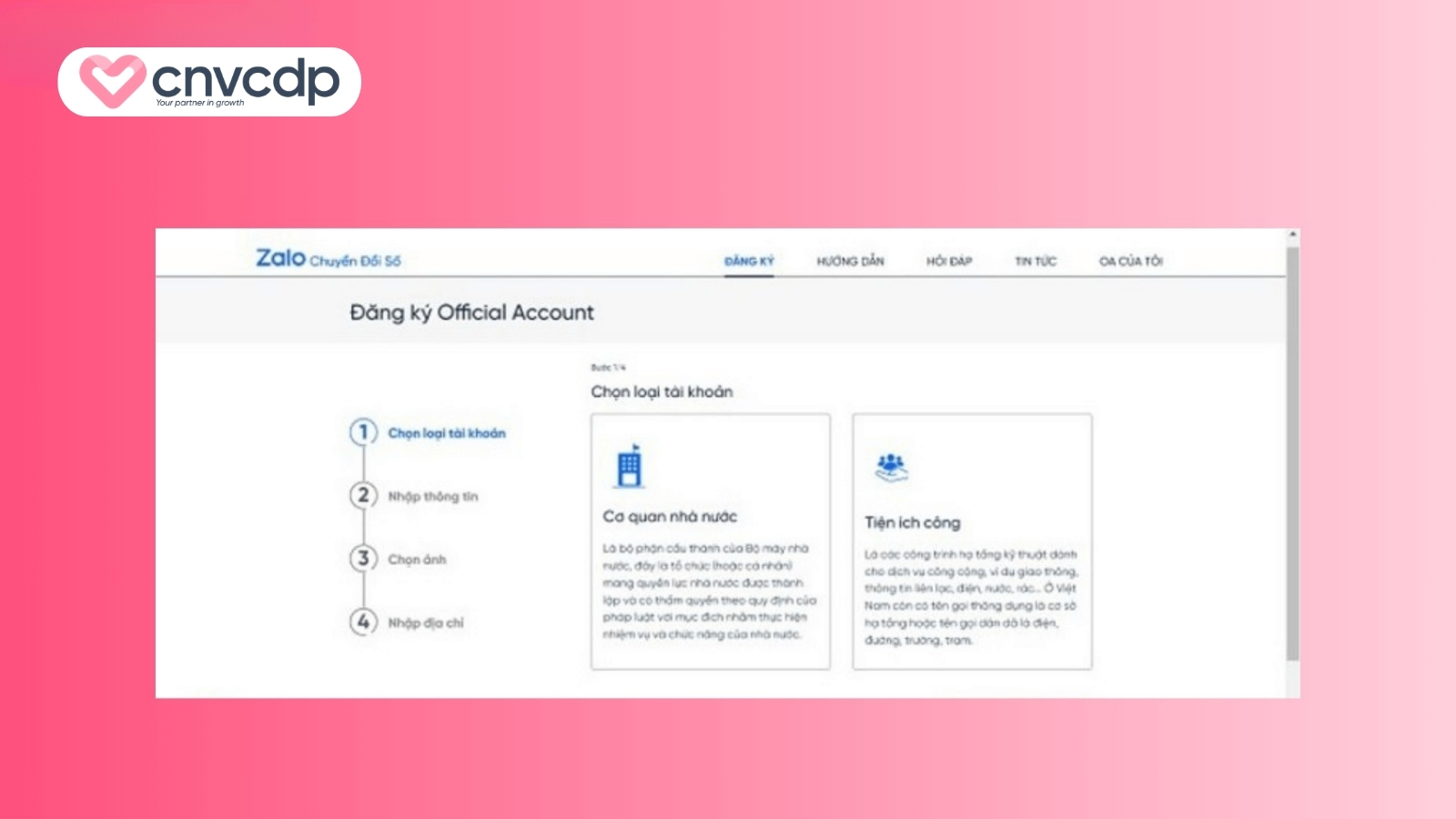Click the people-in-hand public utility icon
This screenshot has height=819, width=1456.
[891, 468]
